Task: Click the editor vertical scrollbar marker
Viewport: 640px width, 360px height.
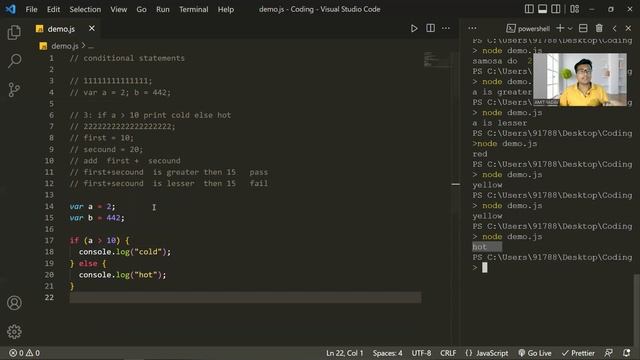Action: point(456,184)
